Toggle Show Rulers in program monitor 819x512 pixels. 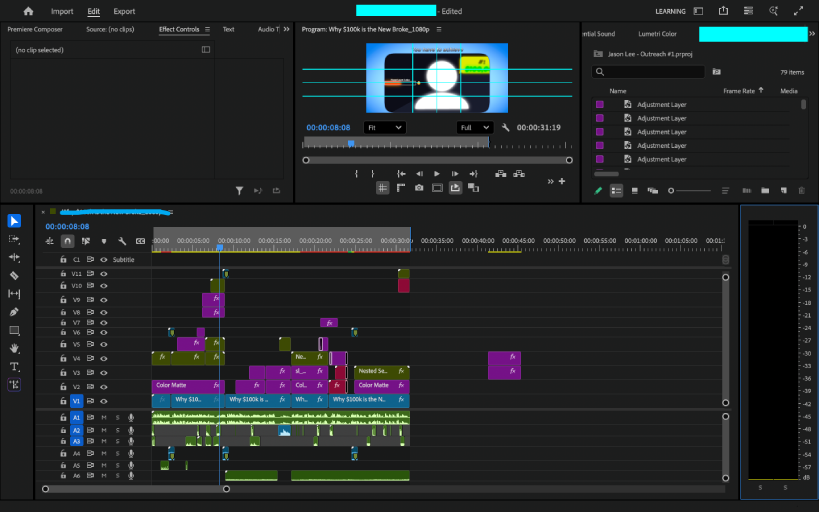401,188
